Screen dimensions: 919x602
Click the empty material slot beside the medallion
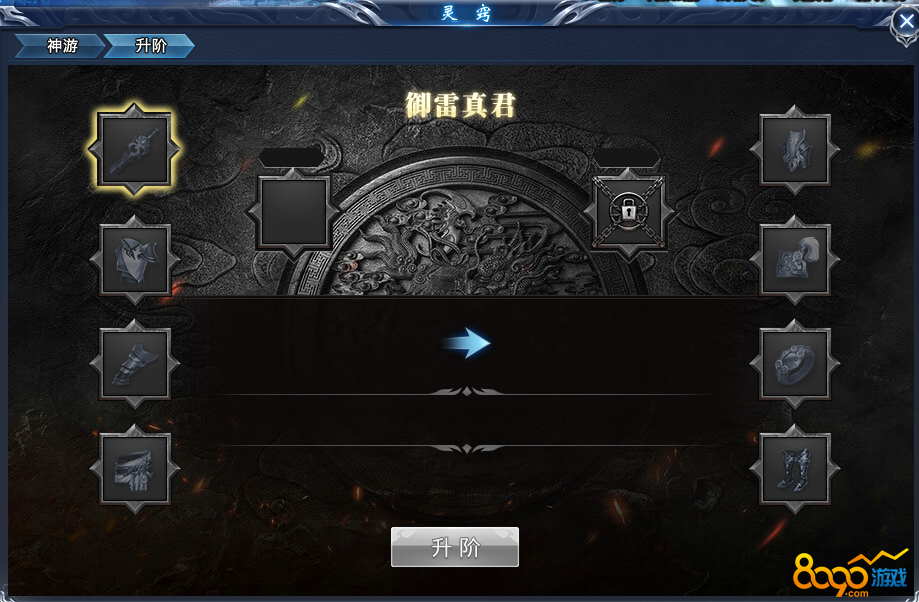293,212
